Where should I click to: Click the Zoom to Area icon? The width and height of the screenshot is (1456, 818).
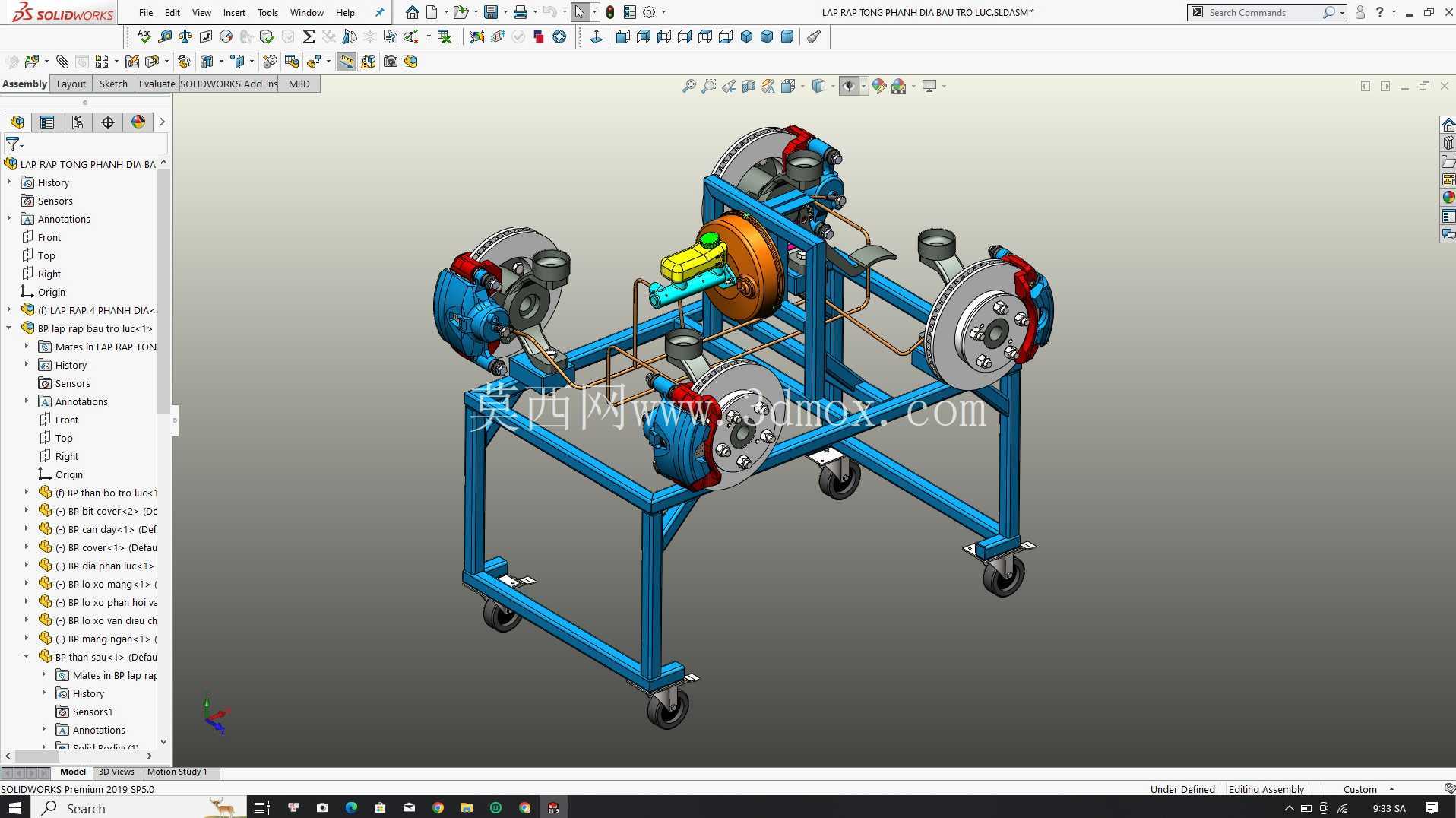(x=709, y=86)
